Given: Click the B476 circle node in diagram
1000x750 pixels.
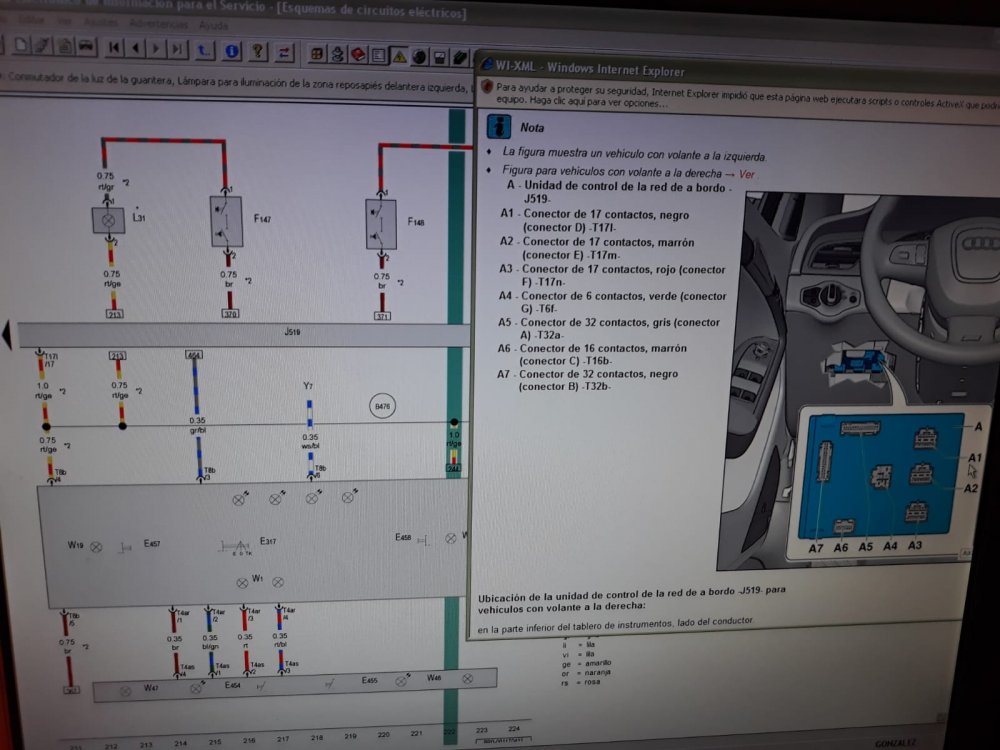Looking at the screenshot, I should (x=381, y=407).
